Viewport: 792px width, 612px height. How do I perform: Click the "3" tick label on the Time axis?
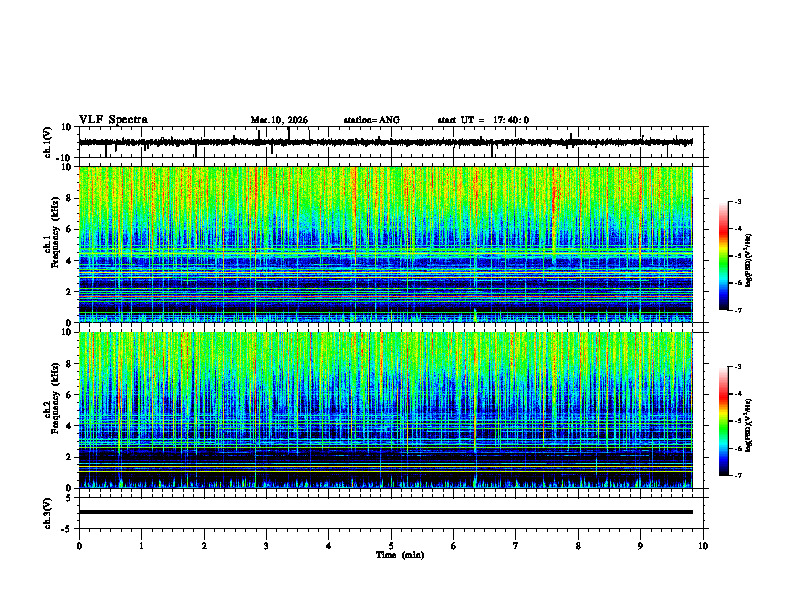pos(266,546)
